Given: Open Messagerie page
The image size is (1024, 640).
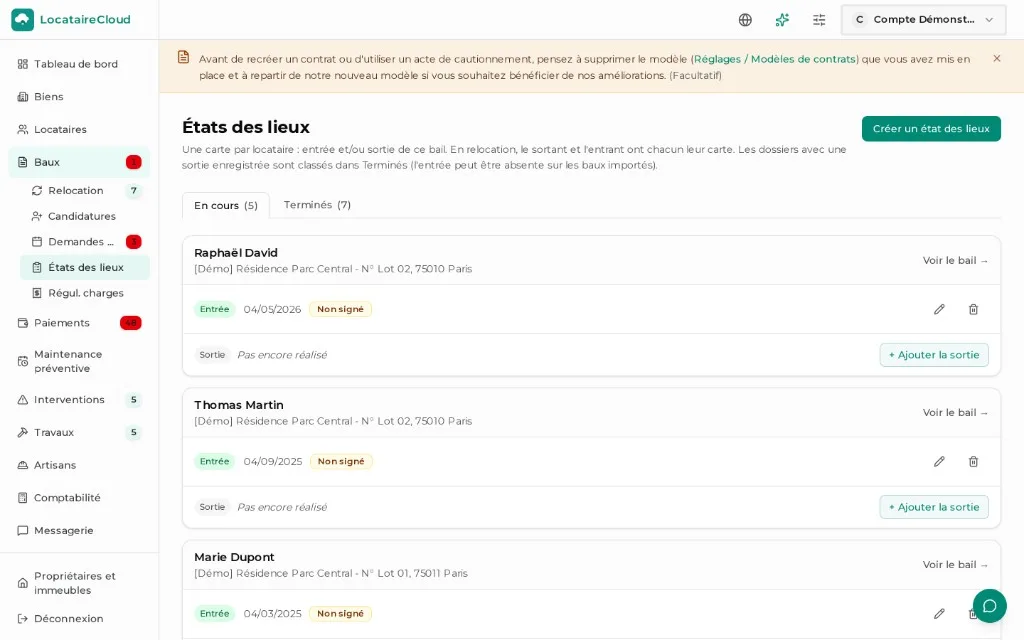Looking at the screenshot, I should point(79,530).
